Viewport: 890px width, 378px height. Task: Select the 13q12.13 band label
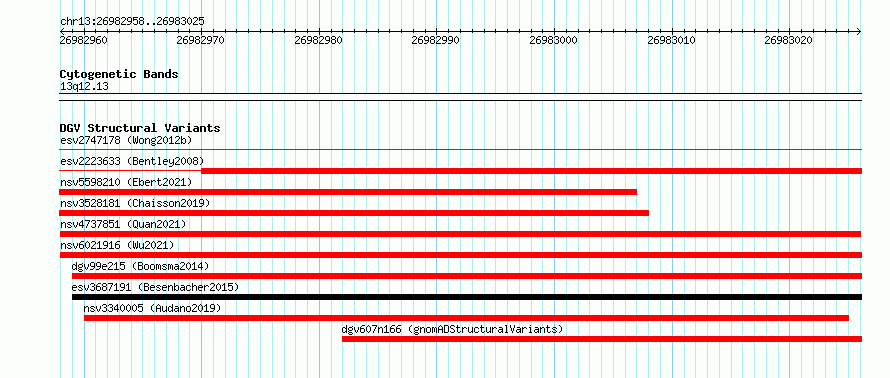pos(84,87)
